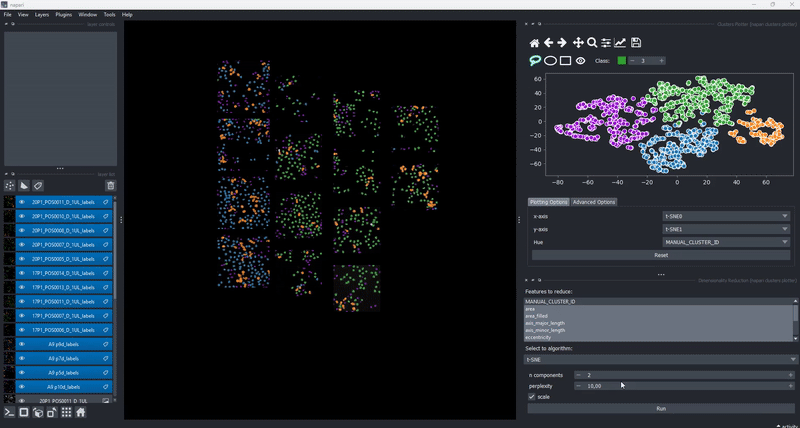Increase perplexity with plus button
This screenshot has width=800, height=428.
pyautogui.click(x=791, y=386)
